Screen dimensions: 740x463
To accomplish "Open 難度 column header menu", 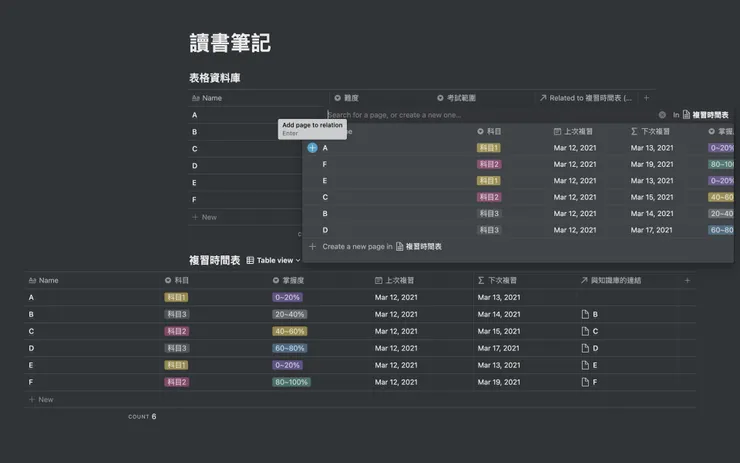I will (x=346, y=98).
